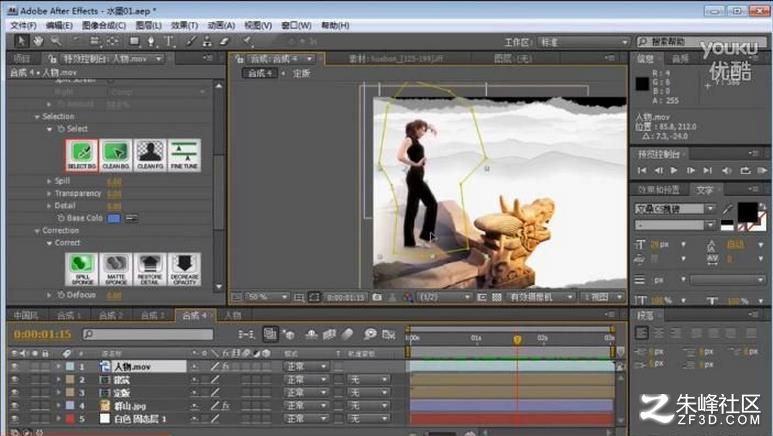Toggle mask visibility in the viewer footer
This screenshot has width=773, height=436.
[314, 297]
